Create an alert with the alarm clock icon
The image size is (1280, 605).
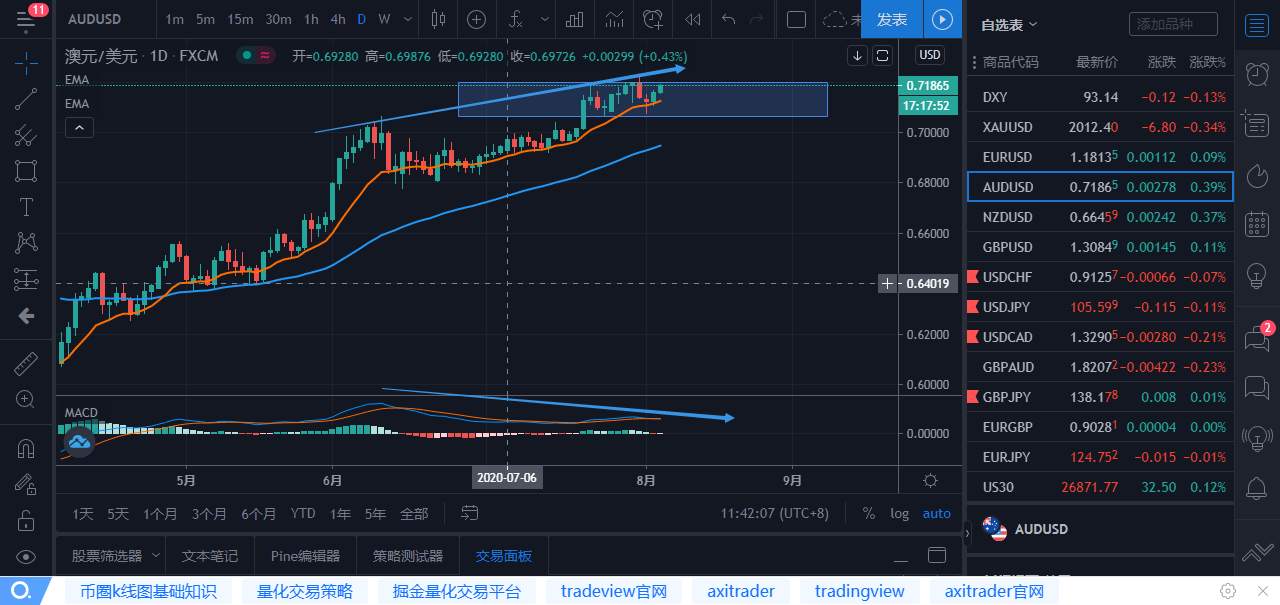(x=653, y=19)
